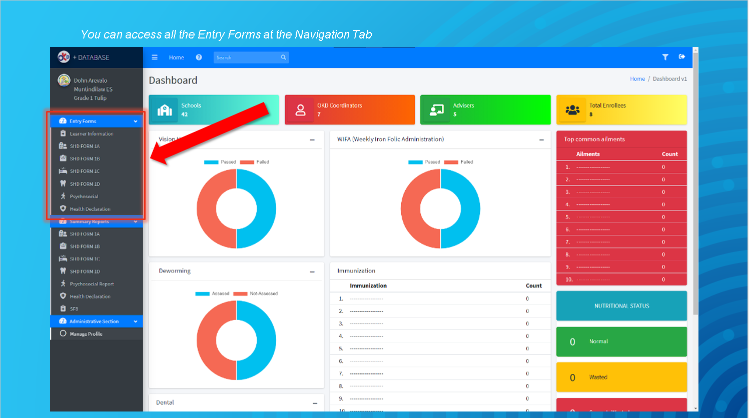Click Home in the breadcrumb

coord(637,78)
